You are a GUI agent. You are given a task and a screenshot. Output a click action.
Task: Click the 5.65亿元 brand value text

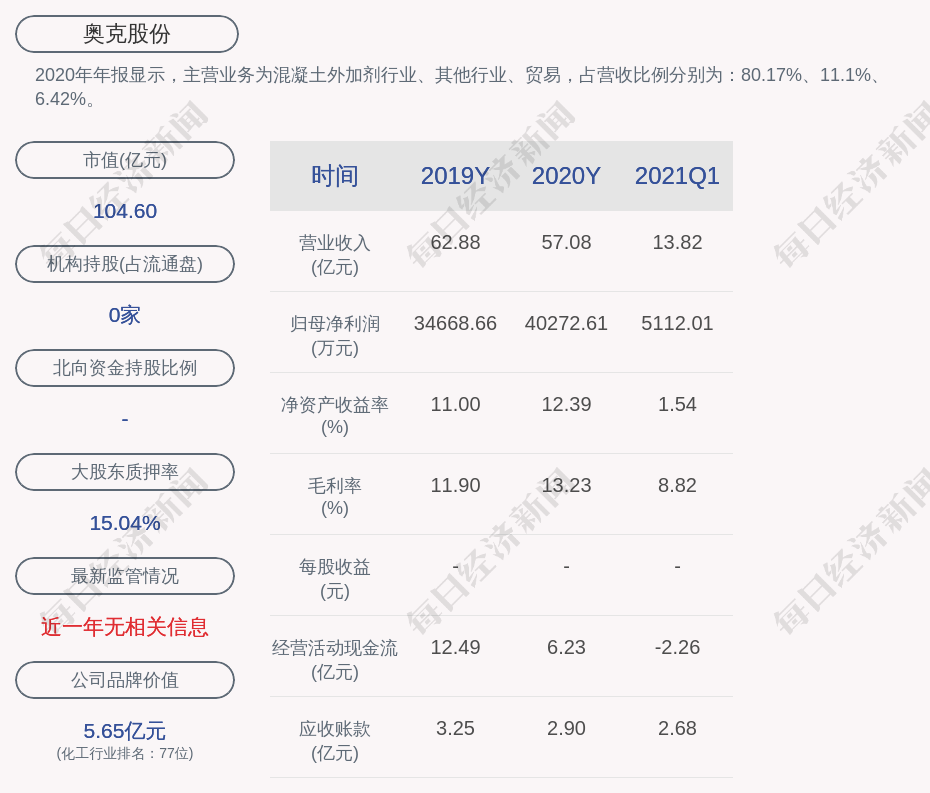(x=125, y=731)
